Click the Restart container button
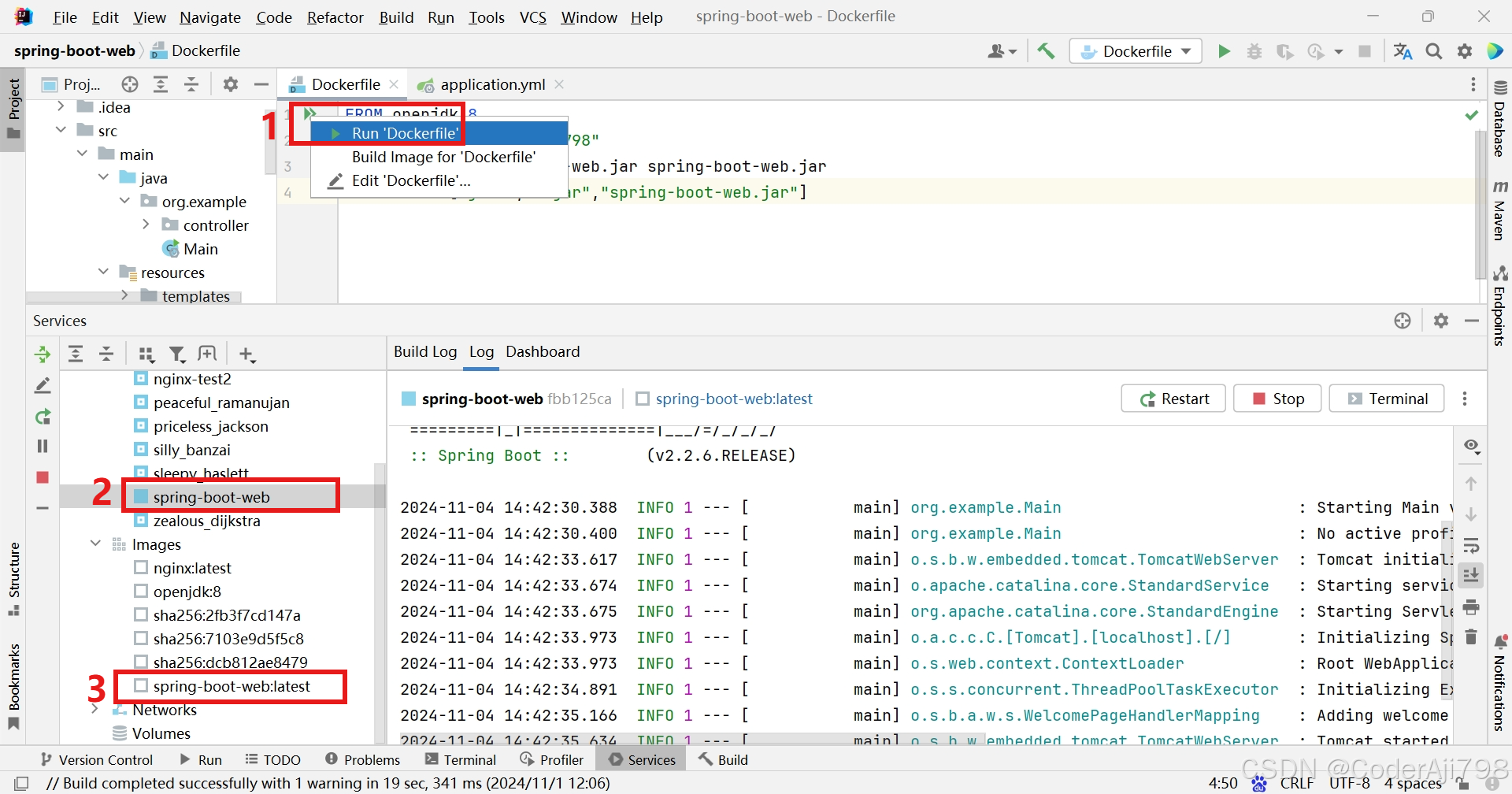Viewport: 1512px width, 794px height. pos(1174,399)
